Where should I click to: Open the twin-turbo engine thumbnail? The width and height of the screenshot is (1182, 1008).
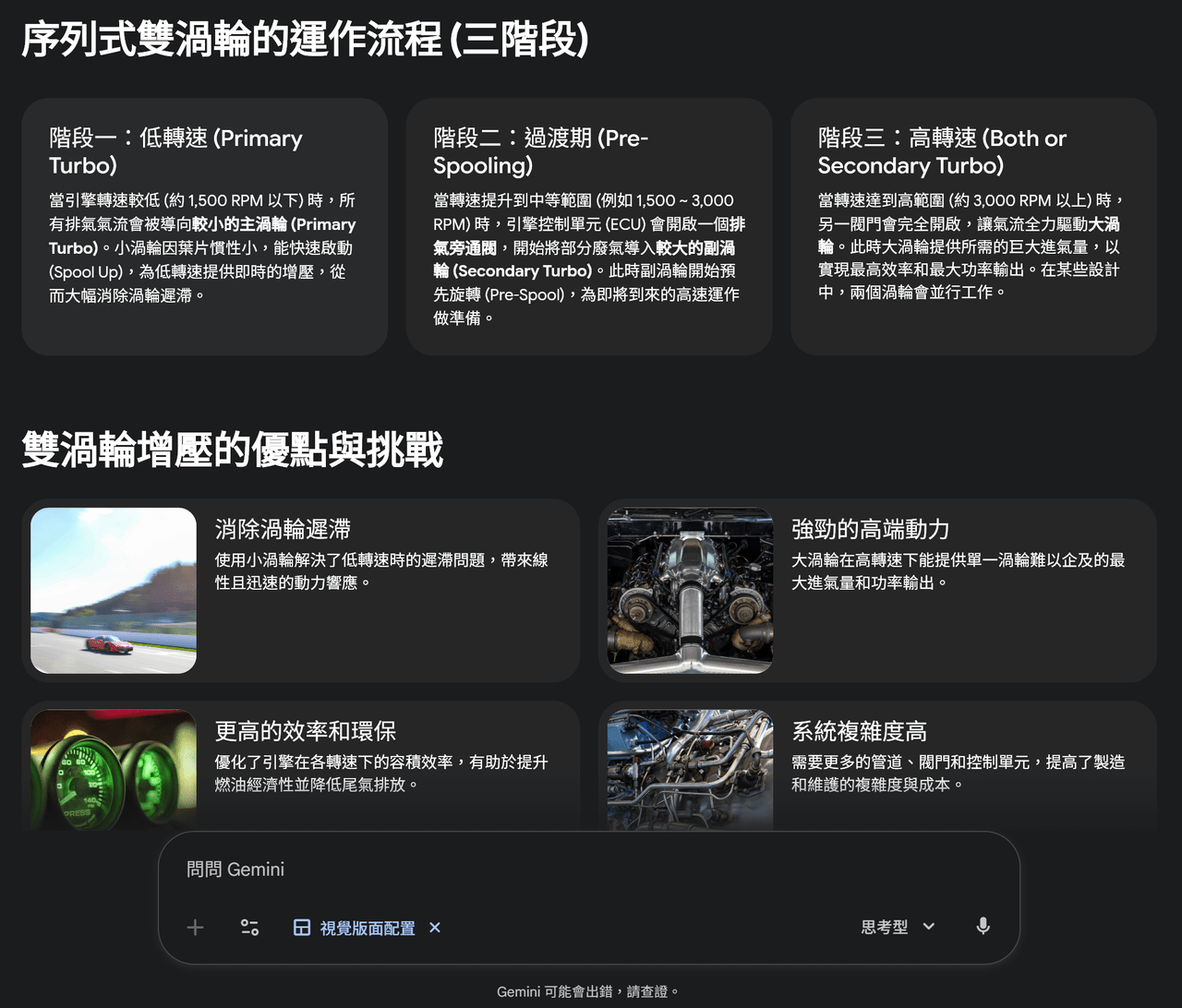(x=690, y=591)
